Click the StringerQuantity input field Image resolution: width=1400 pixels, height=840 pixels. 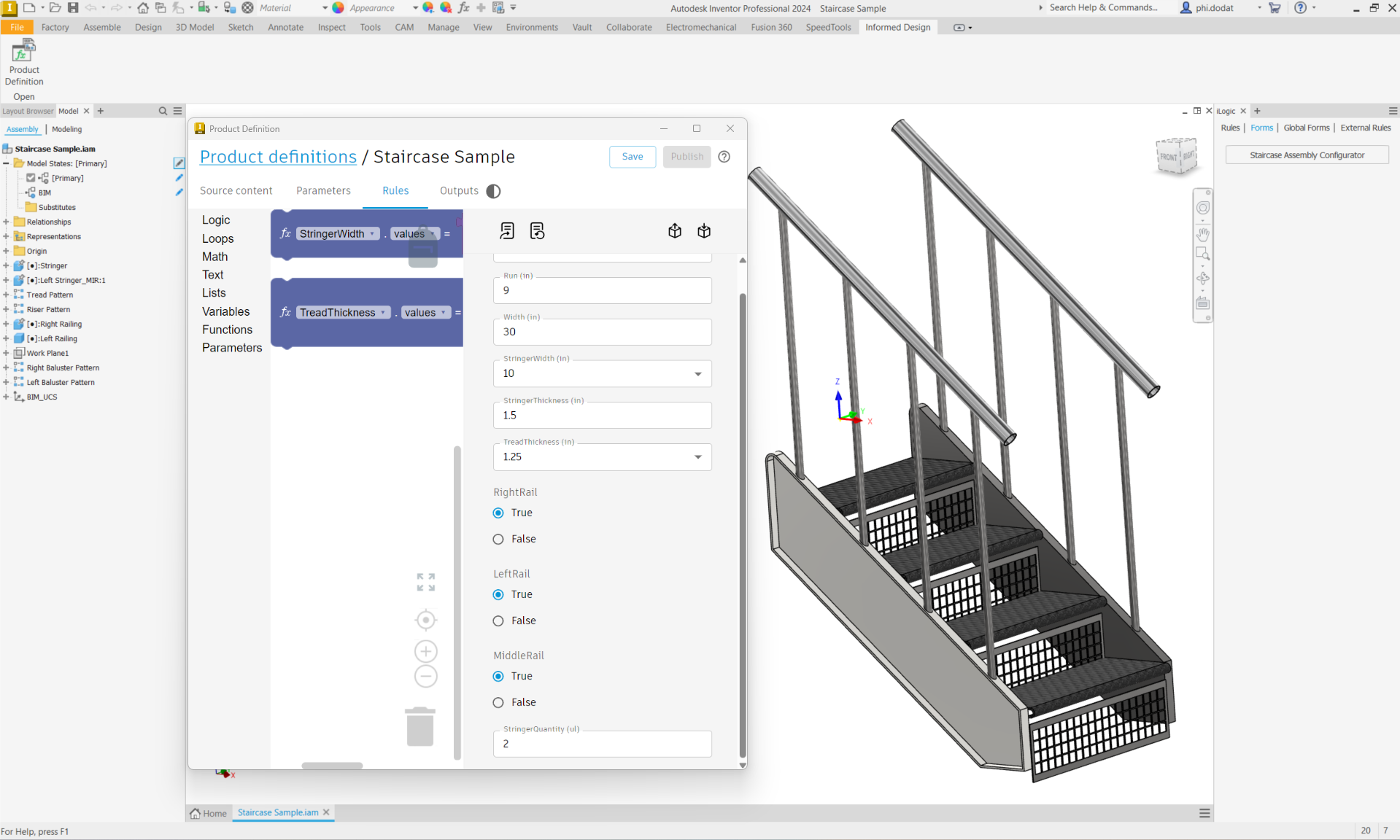coord(602,744)
